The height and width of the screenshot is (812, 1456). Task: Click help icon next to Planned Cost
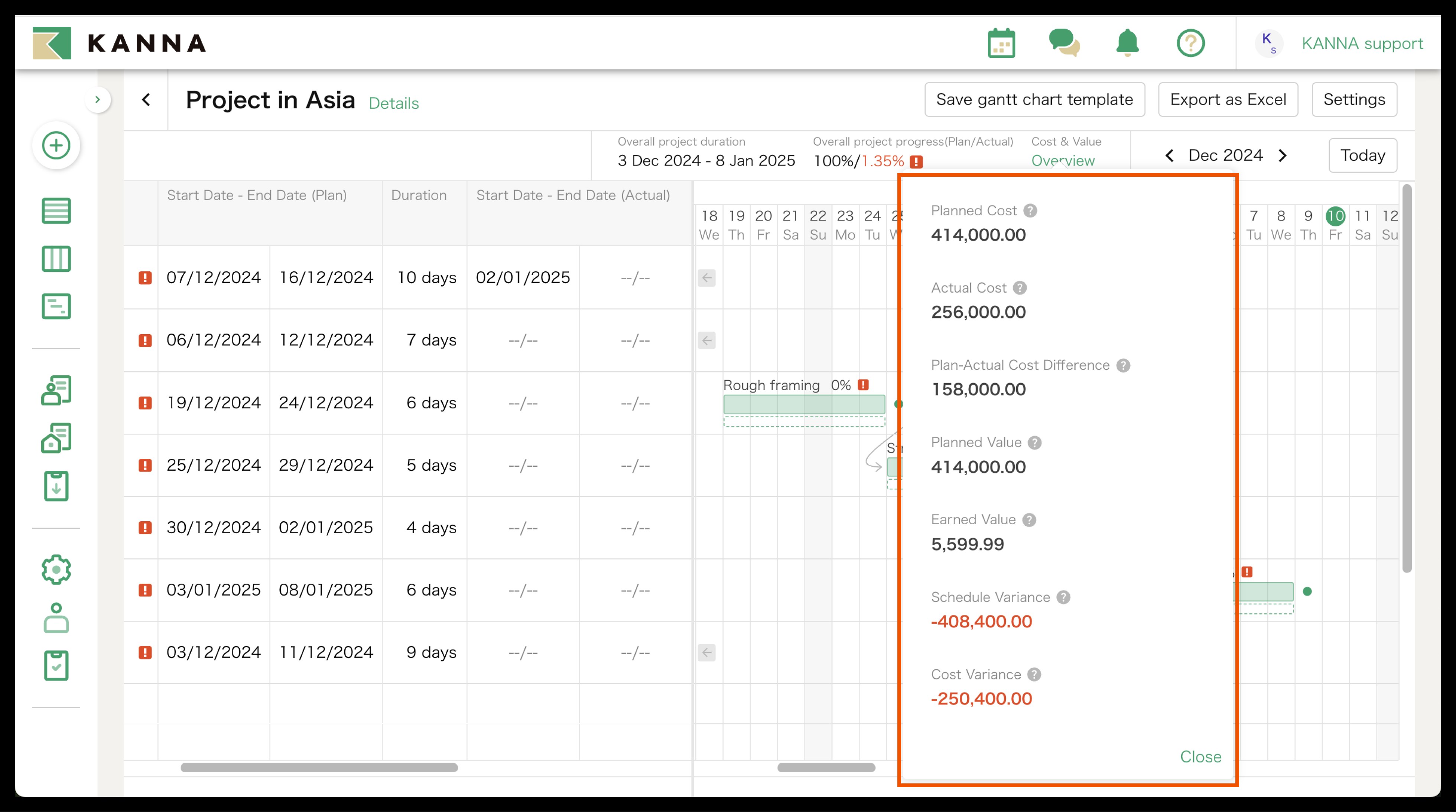(1030, 211)
